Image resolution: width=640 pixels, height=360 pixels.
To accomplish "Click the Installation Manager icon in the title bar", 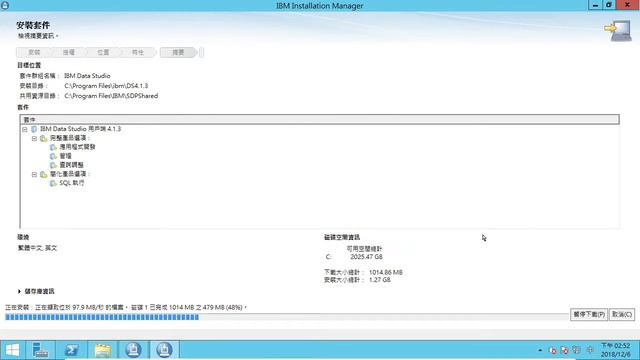I will pos(5,5).
